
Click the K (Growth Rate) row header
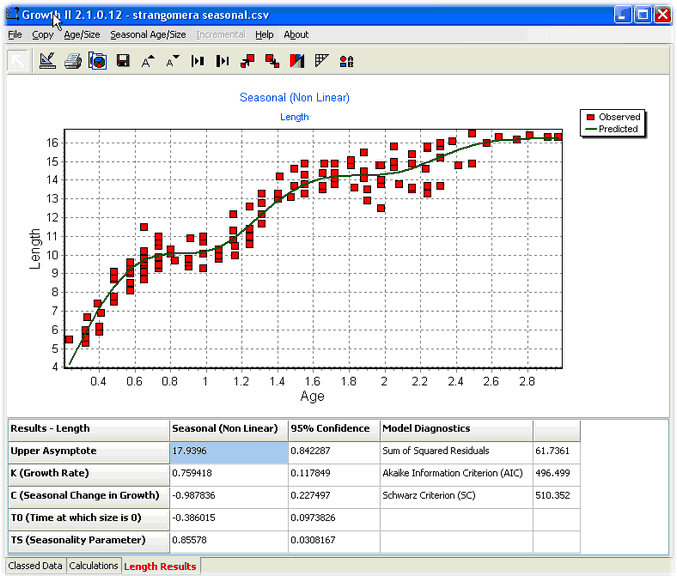click(x=89, y=473)
